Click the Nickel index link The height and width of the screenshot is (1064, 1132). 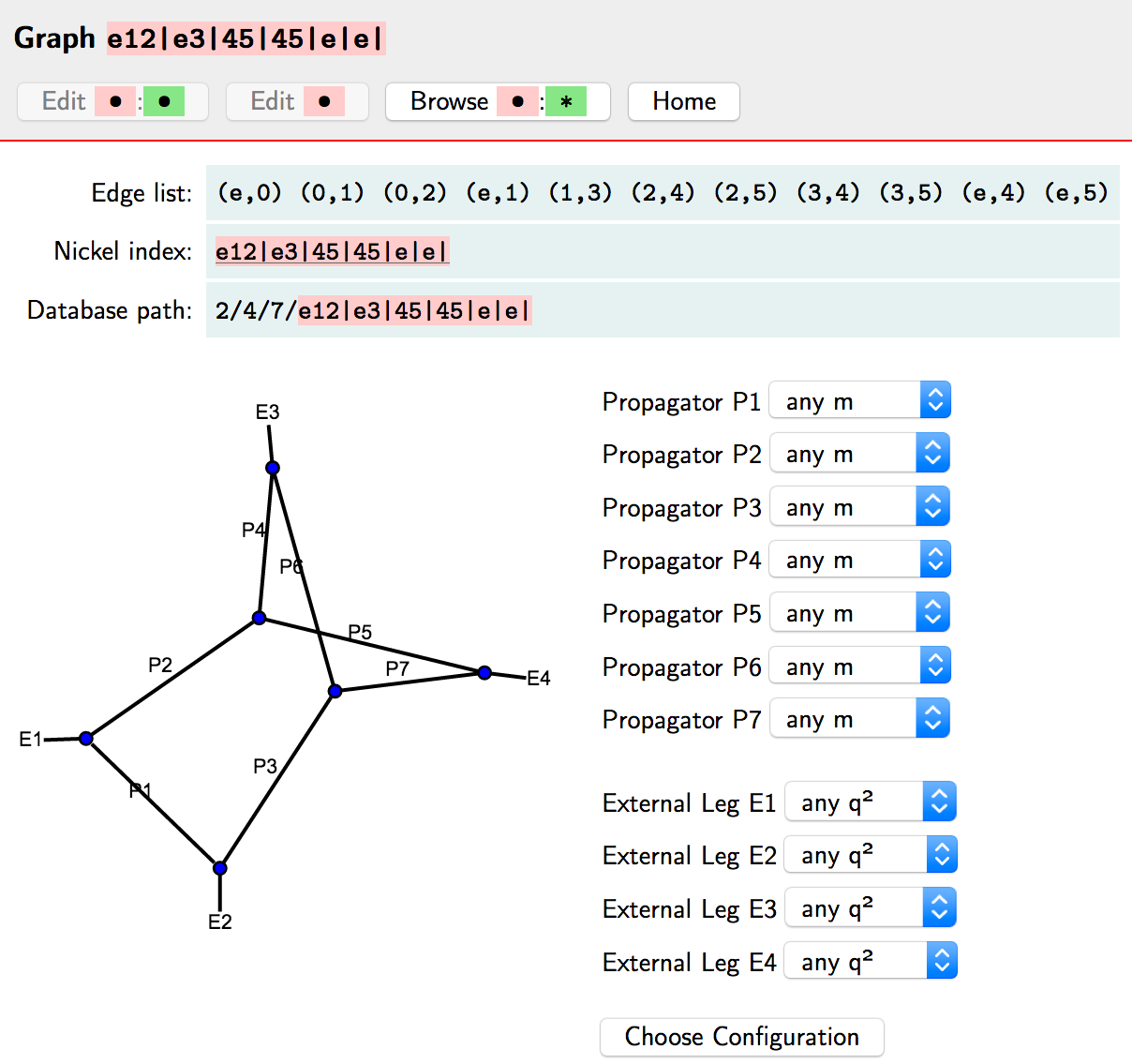(x=332, y=251)
